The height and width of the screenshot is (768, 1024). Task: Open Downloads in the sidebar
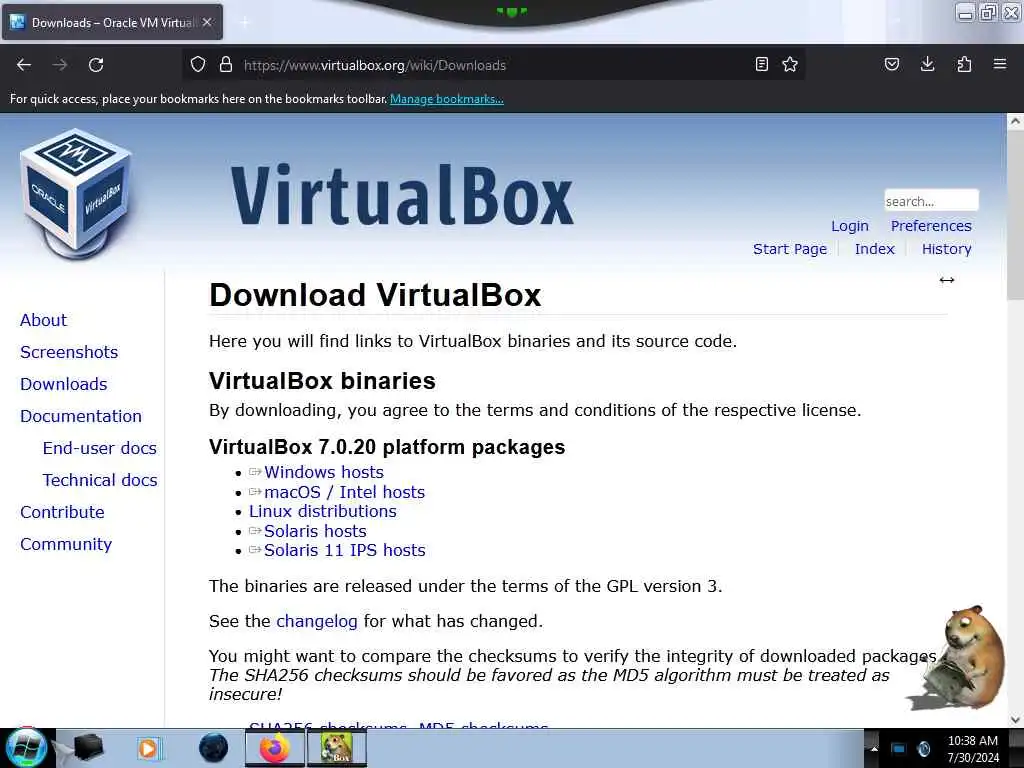(x=64, y=384)
